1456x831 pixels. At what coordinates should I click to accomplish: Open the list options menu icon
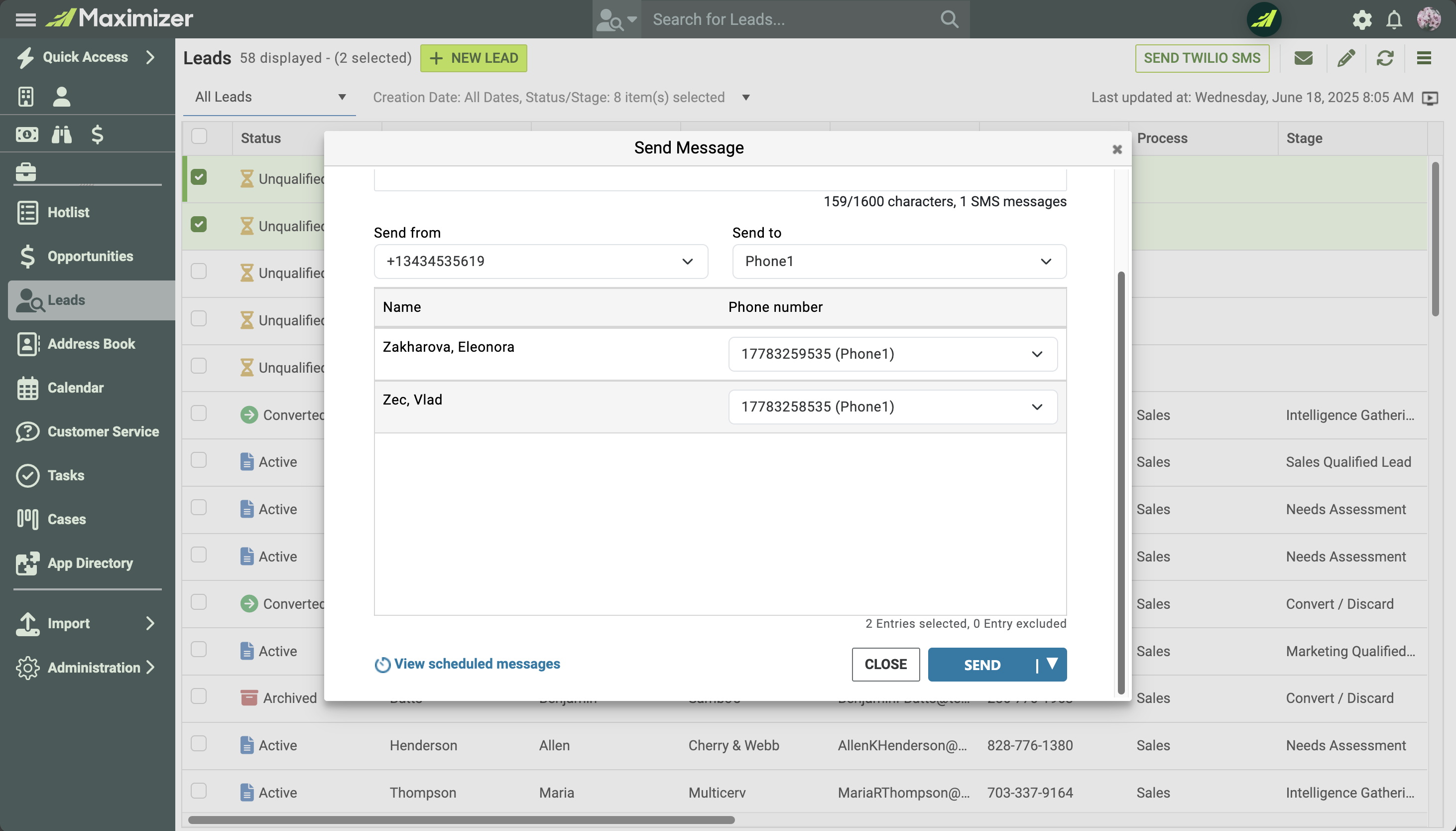click(1424, 58)
